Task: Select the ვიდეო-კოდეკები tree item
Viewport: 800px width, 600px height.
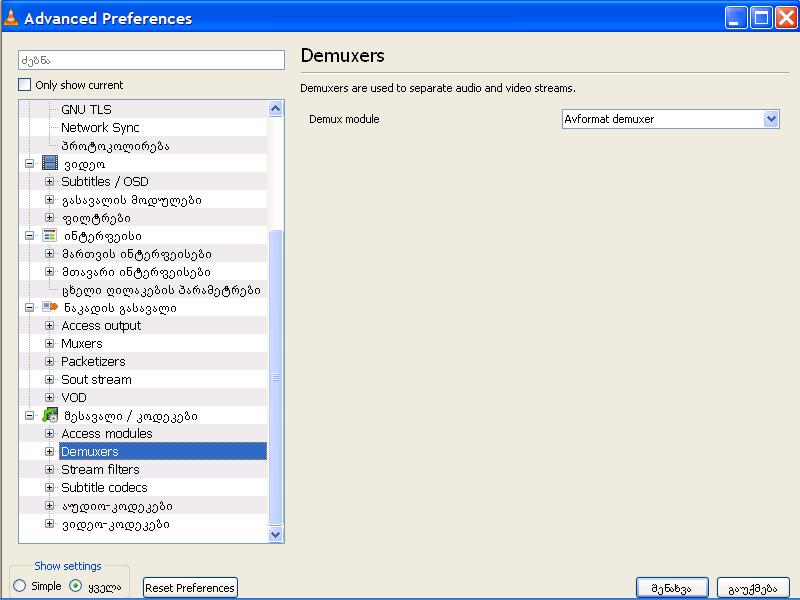Action: click(116, 523)
